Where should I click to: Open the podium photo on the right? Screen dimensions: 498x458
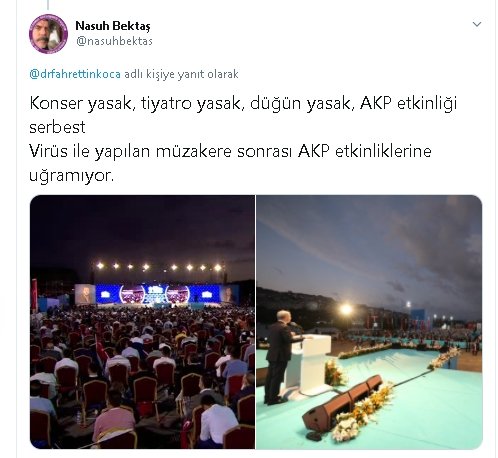(369, 322)
